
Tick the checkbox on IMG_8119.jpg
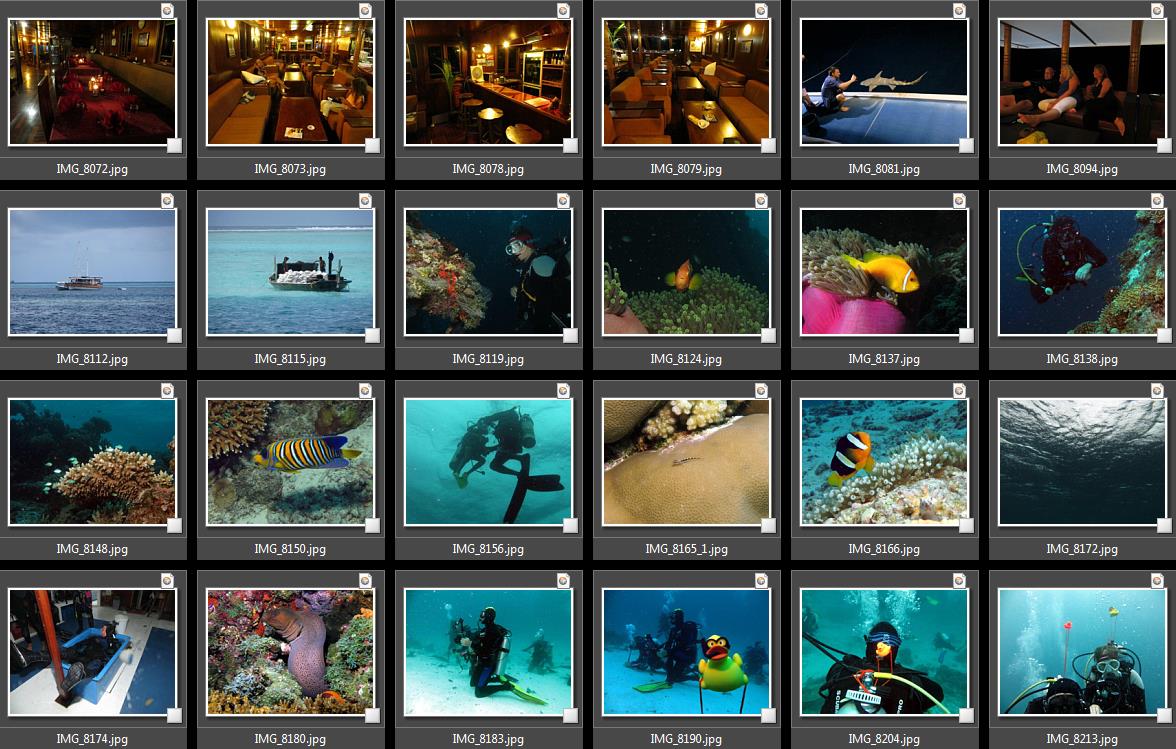[x=571, y=335]
